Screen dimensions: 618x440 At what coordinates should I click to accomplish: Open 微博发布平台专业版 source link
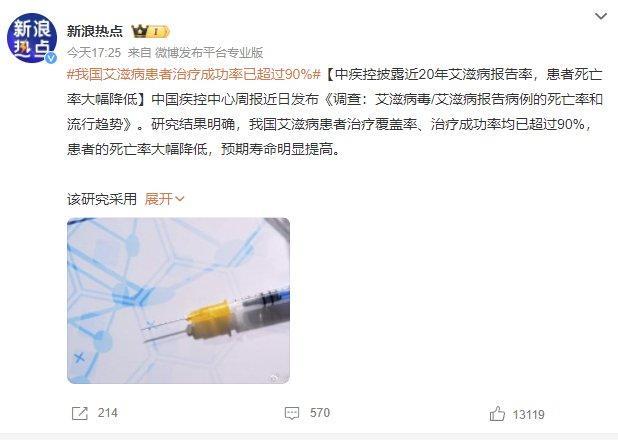(x=209, y=52)
